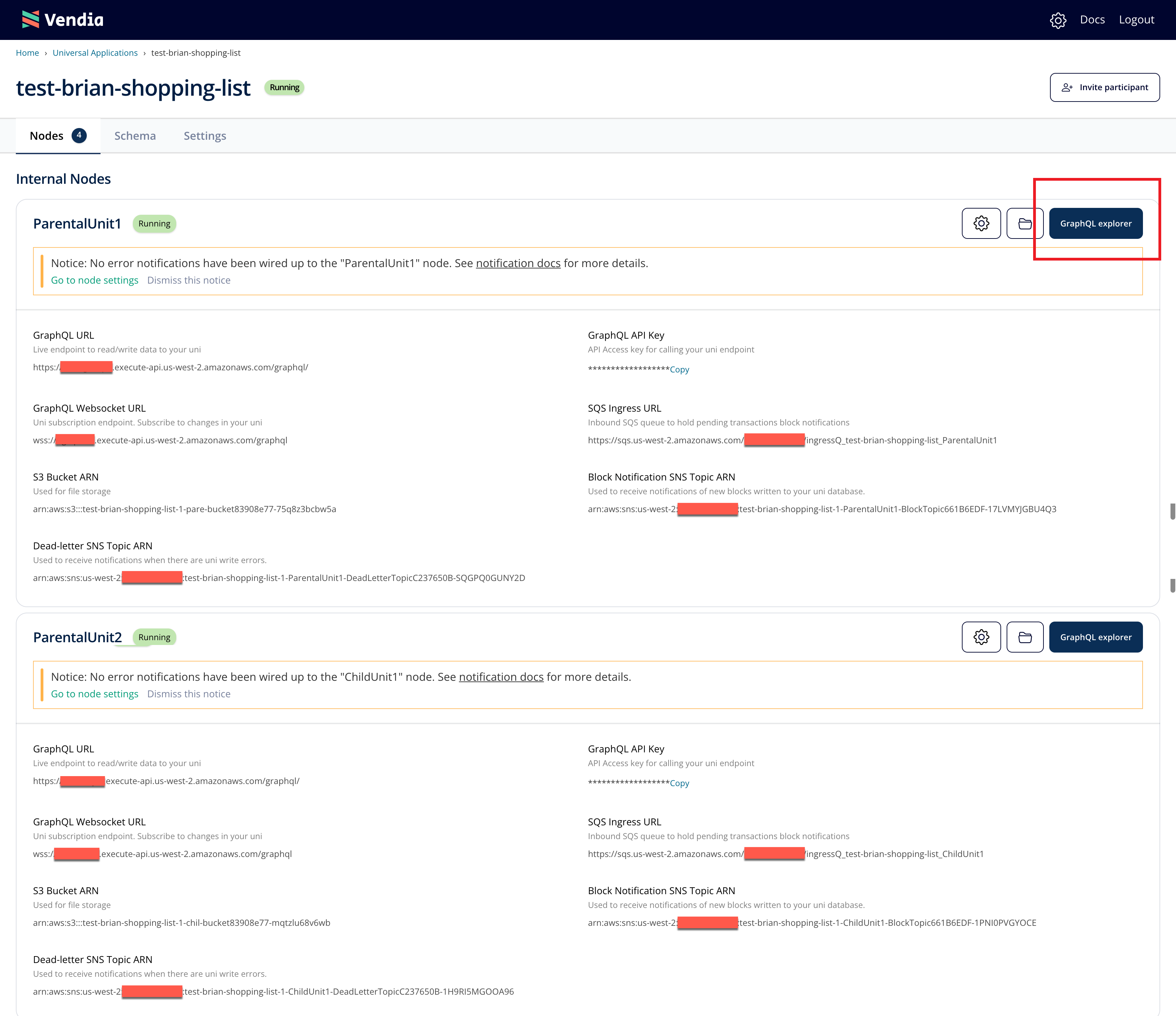
Task: Click settings gear icon for ParentalUnit2
Action: pos(982,637)
